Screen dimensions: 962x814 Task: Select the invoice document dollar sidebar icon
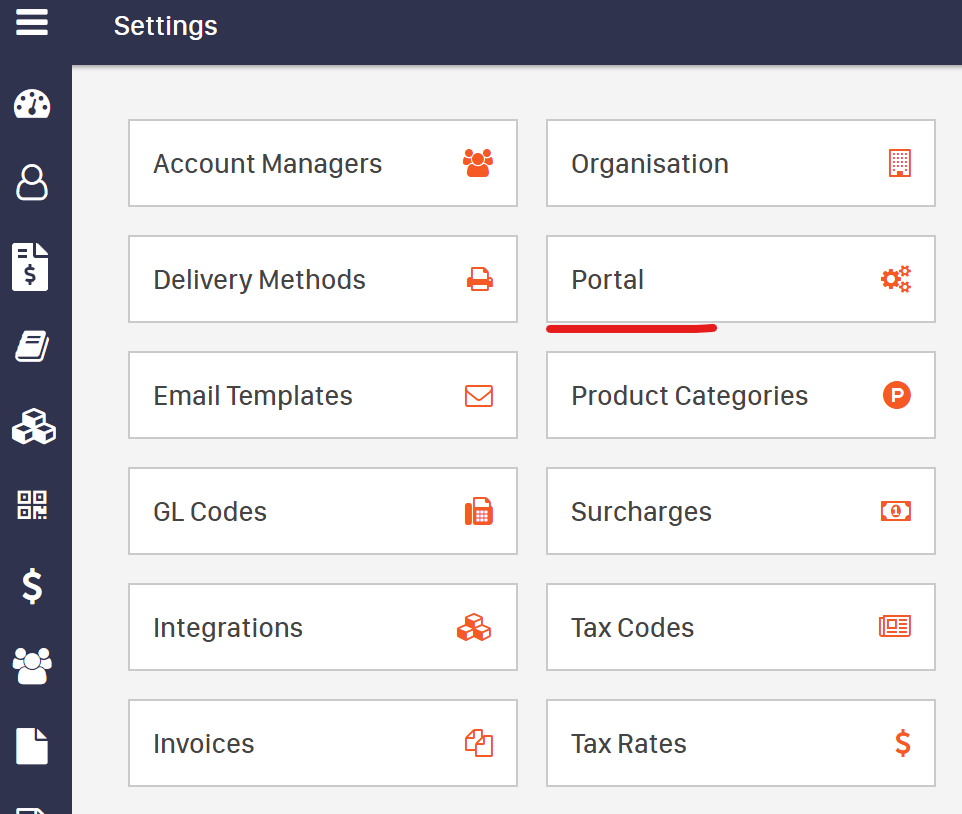tap(31, 267)
